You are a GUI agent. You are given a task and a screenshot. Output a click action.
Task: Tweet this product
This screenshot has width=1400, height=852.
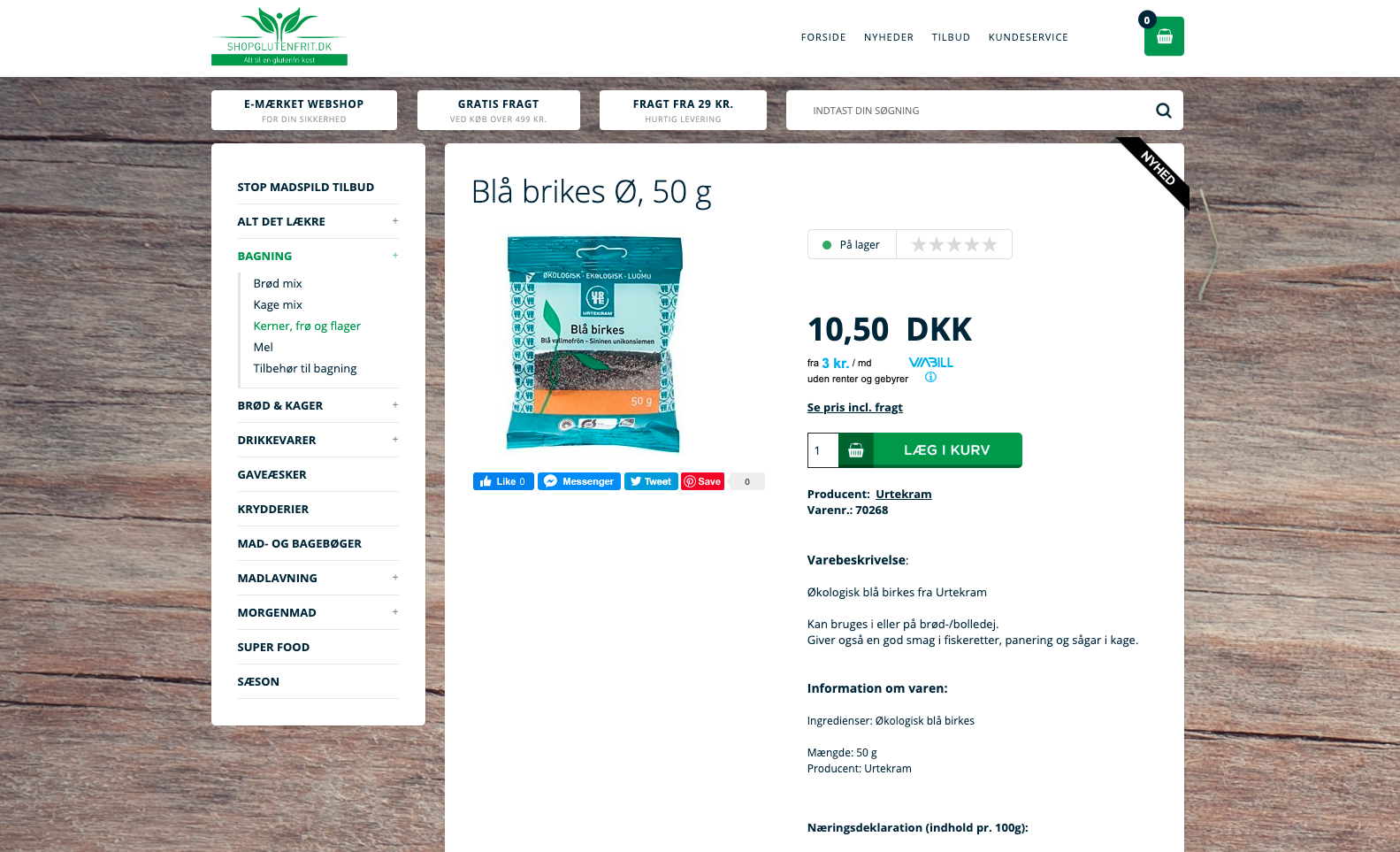[651, 481]
